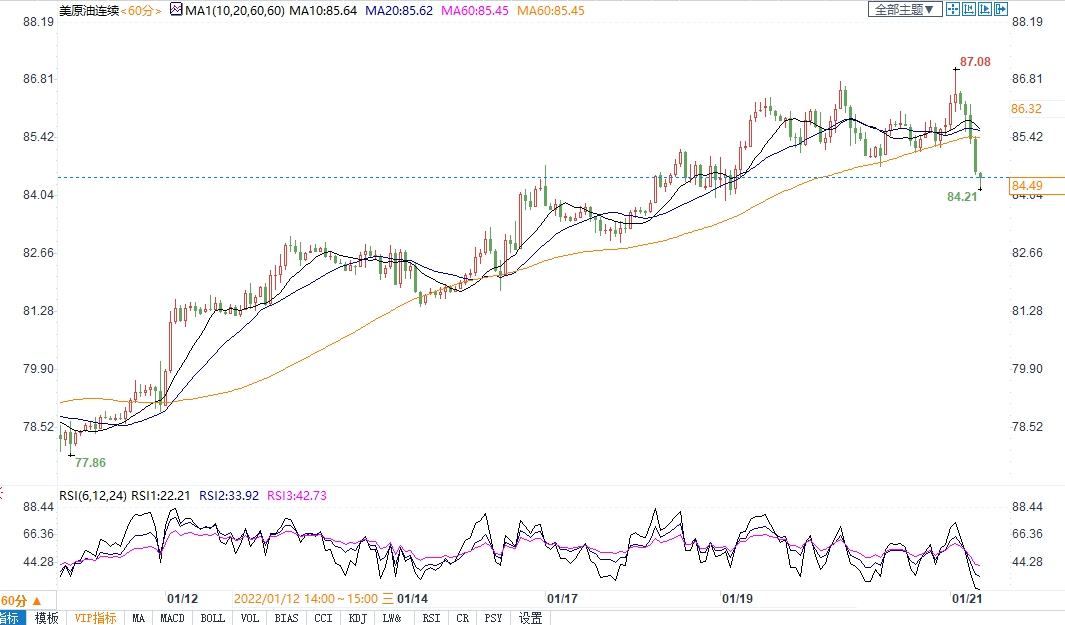Switch to the MACD indicator tab
Image resolution: width=1065 pixels, height=625 pixels.
(x=173, y=618)
